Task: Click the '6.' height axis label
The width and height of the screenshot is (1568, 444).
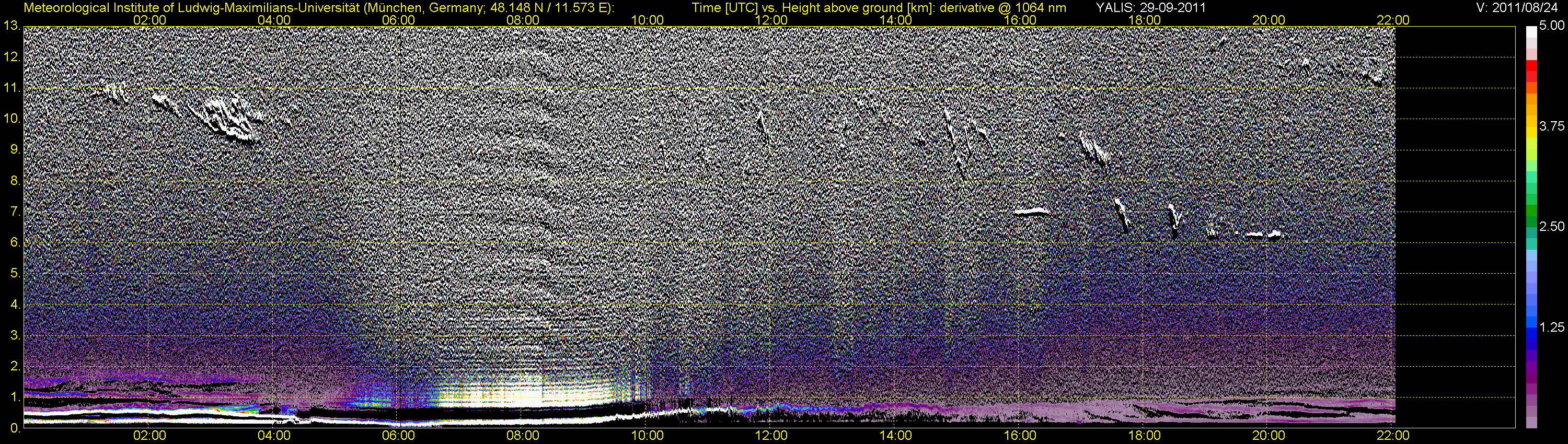Action: pyautogui.click(x=15, y=243)
